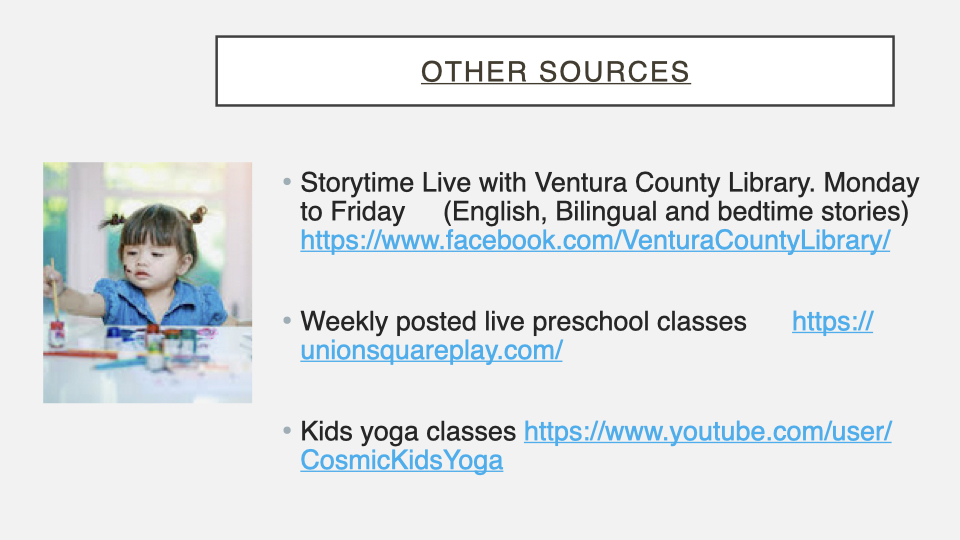Click the Weekly posted live preschool classes text
Screen dimensions: 960x540
tap(523, 322)
